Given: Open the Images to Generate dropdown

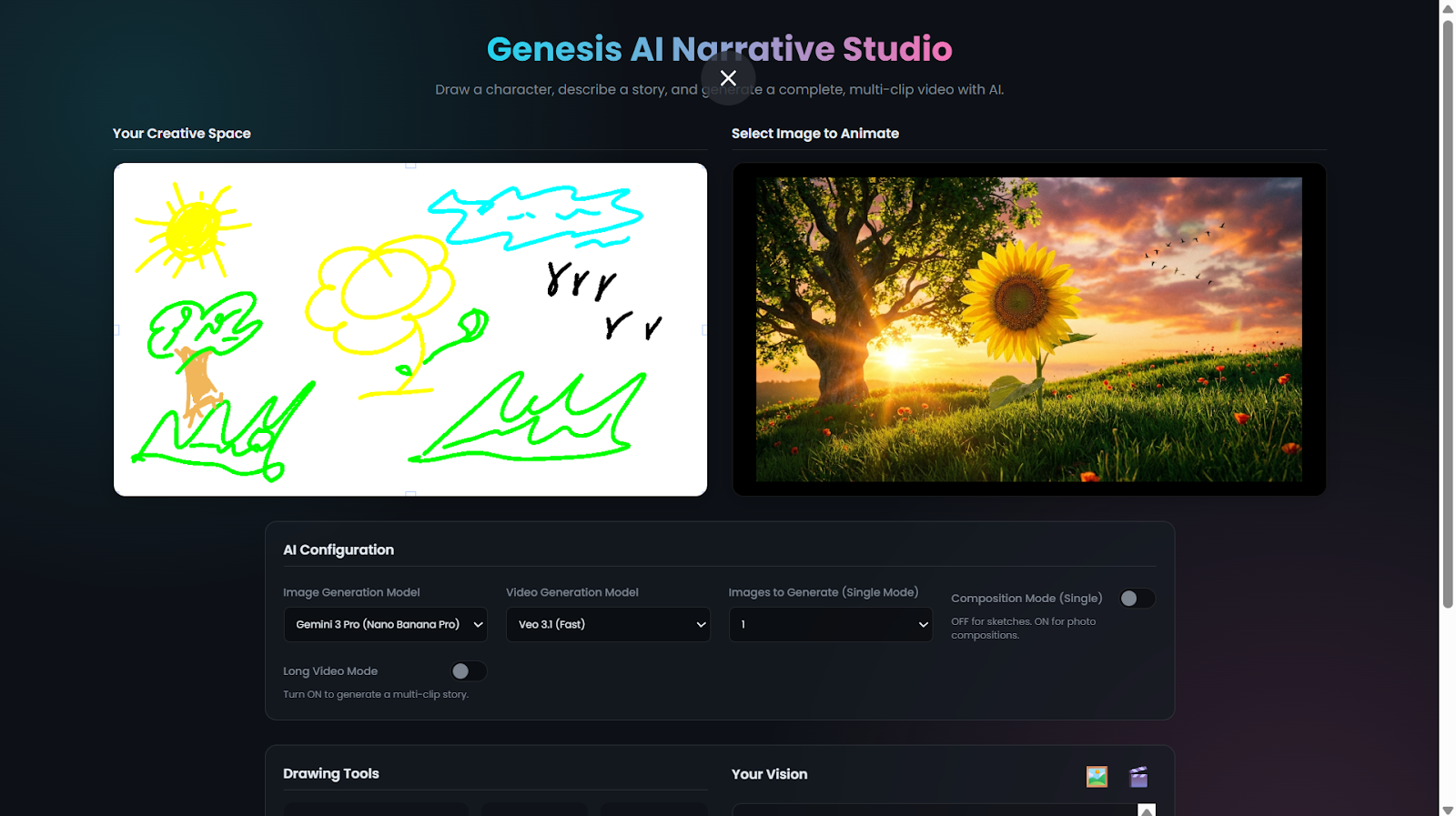Looking at the screenshot, I should click(x=830, y=625).
